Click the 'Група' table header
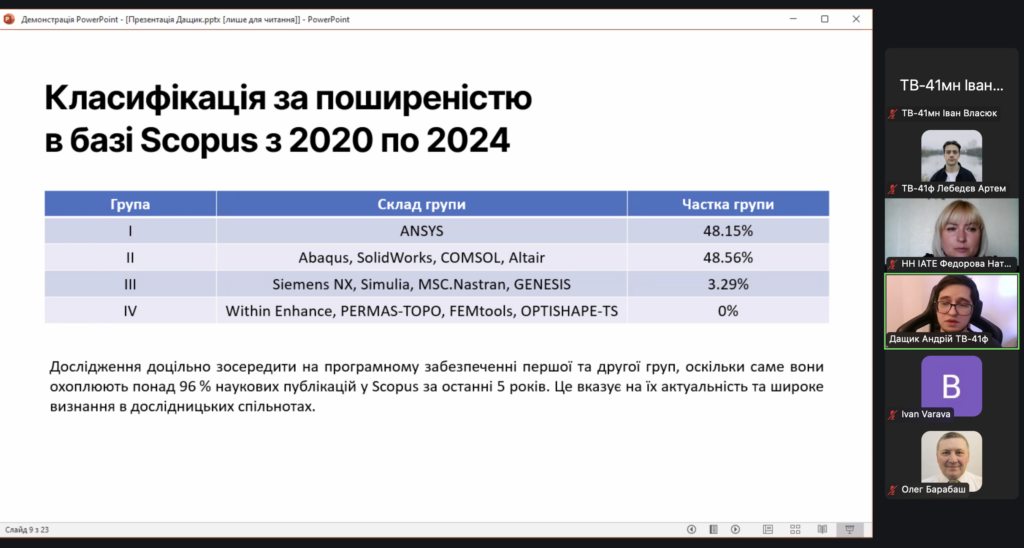1024x548 pixels. (130, 204)
